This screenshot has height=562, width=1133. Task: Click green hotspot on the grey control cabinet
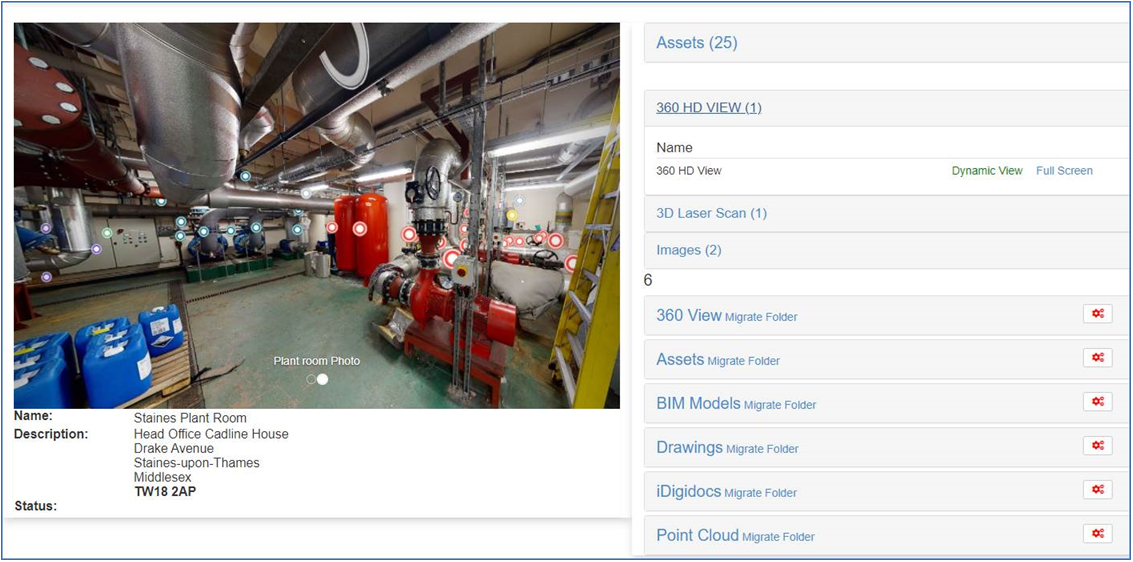pos(107,233)
